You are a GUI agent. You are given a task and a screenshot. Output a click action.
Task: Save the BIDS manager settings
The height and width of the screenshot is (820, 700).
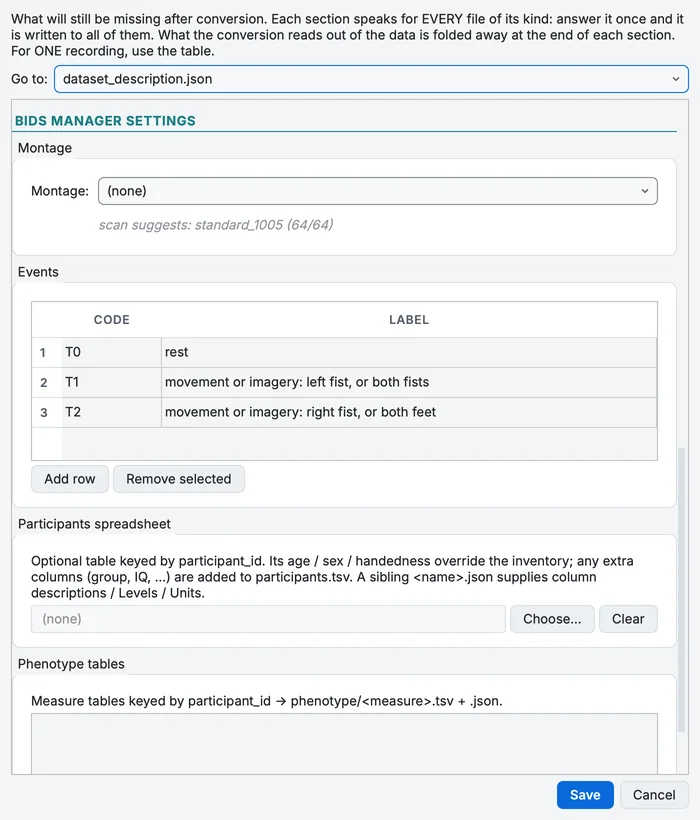(585, 795)
